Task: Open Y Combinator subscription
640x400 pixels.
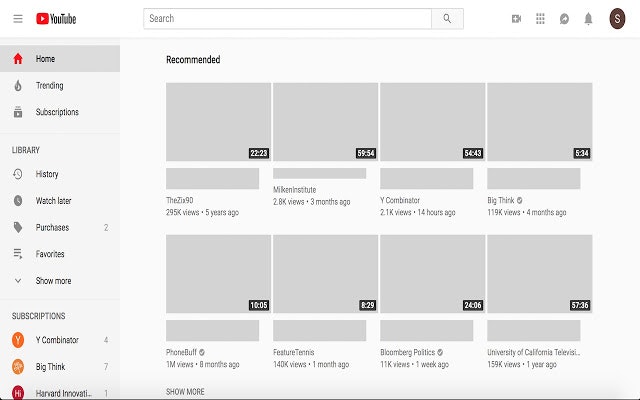Action: 60,340
